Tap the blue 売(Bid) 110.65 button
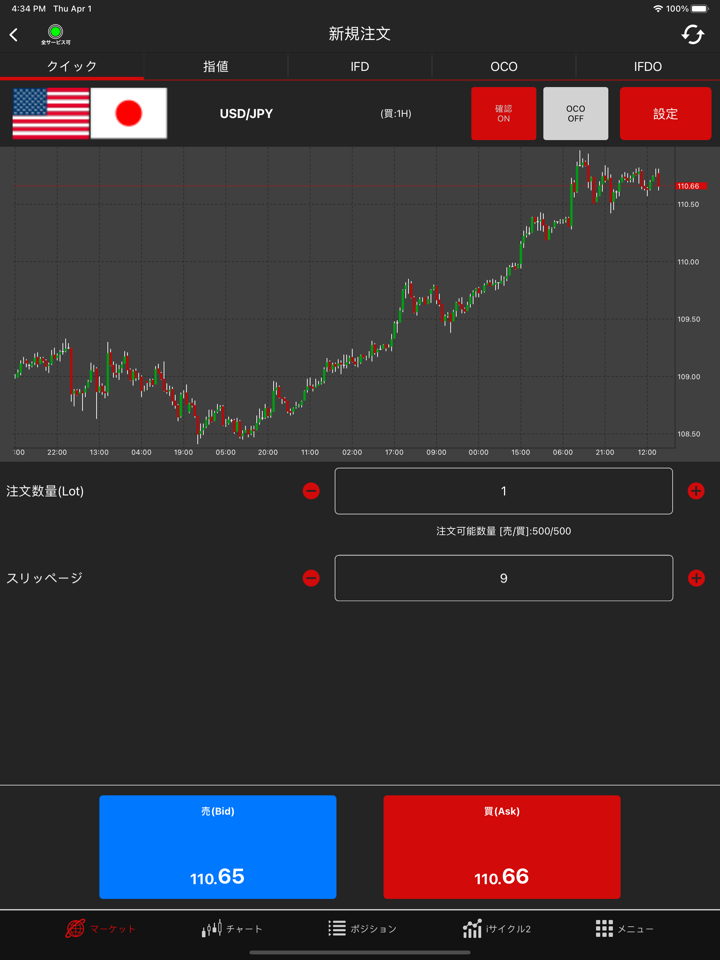Screen dimensions: 720x960 (x=218, y=847)
